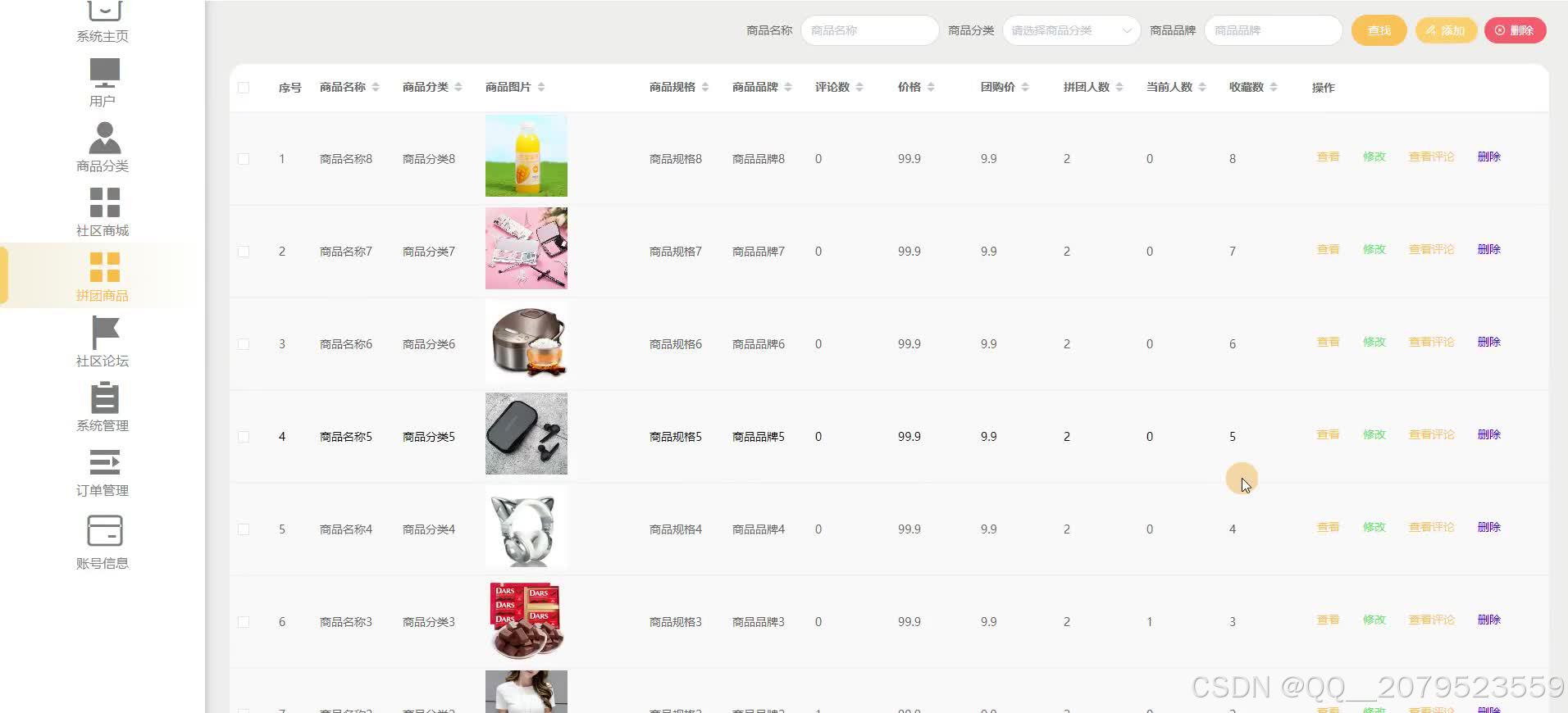1568x713 pixels.
Task: Tick checkbox for row 商品名称6
Action: pos(244,344)
